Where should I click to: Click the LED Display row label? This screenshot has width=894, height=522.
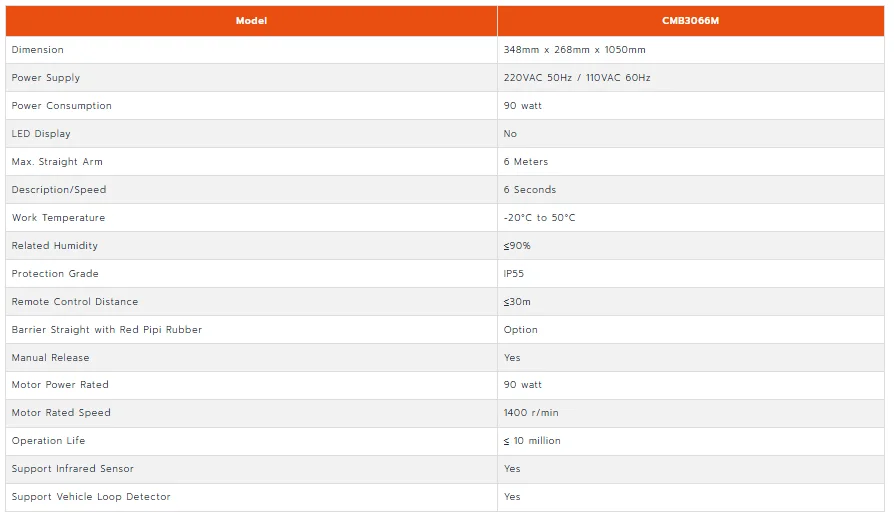pos(41,134)
